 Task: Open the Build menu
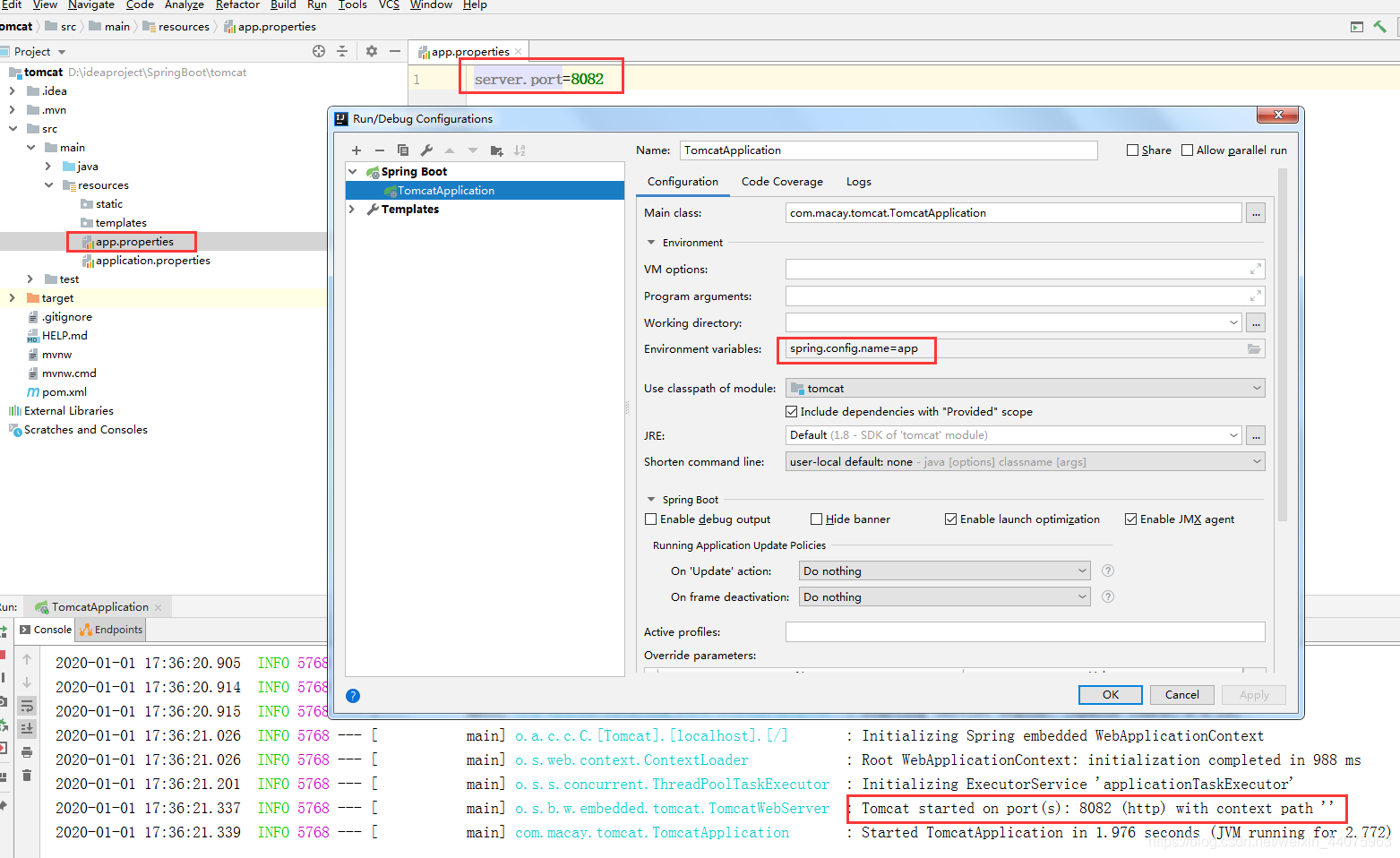pyautogui.click(x=283, y=4)
